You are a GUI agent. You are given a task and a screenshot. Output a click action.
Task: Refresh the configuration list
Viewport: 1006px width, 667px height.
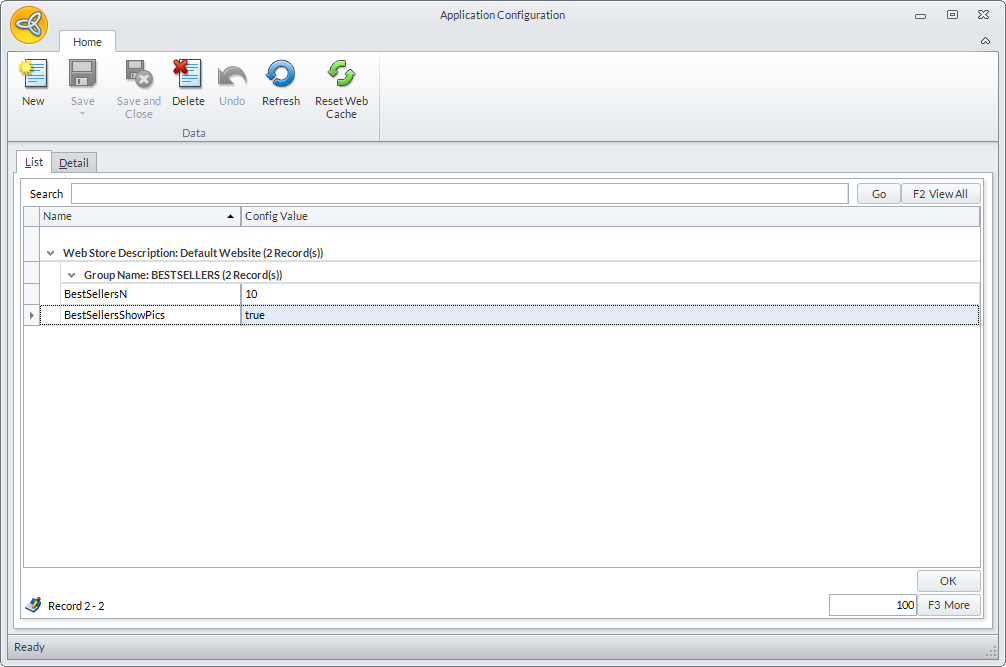pos(280,75)
